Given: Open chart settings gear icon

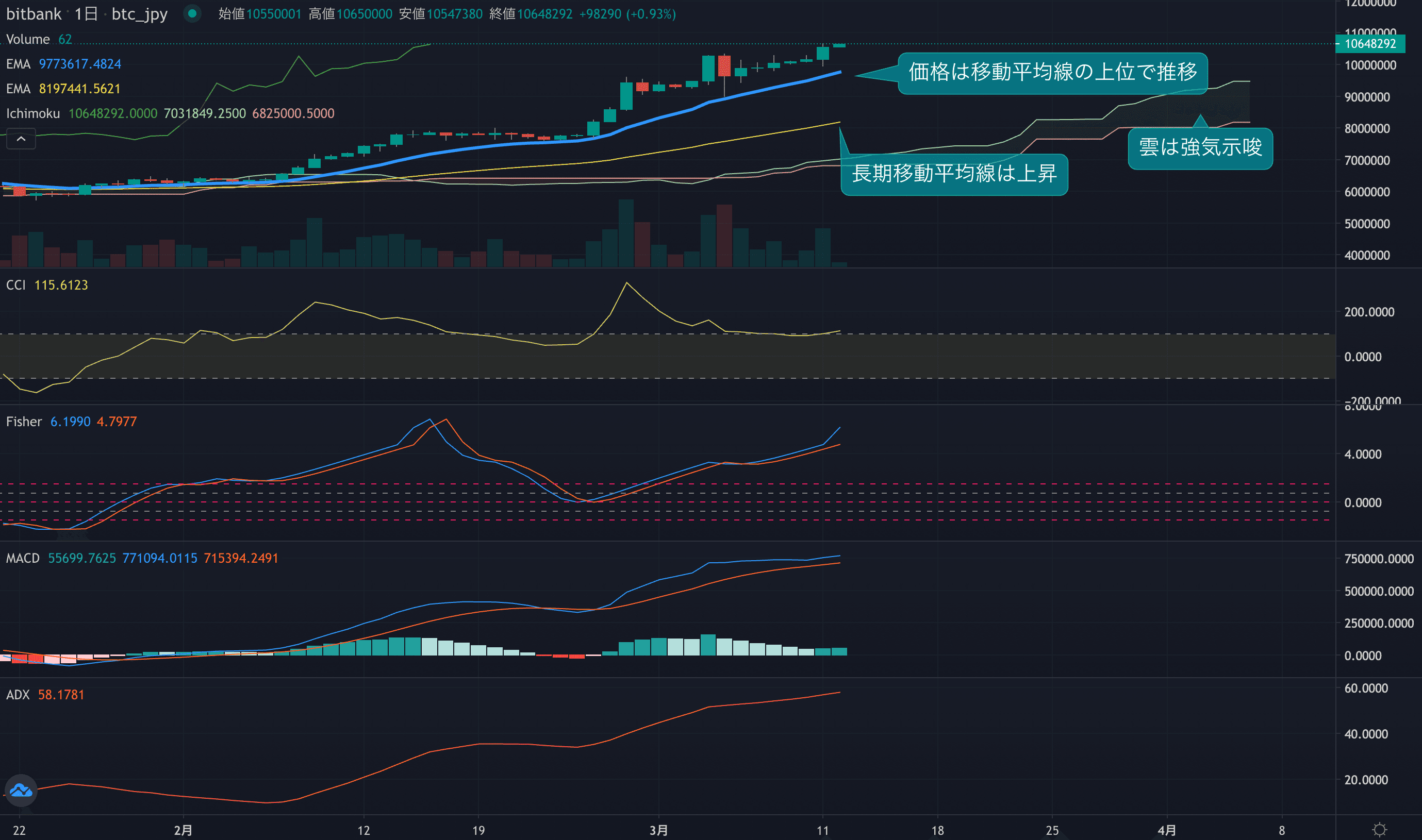Looking at the screenshot, I should pyautogui.click(x=1380, y=830).
